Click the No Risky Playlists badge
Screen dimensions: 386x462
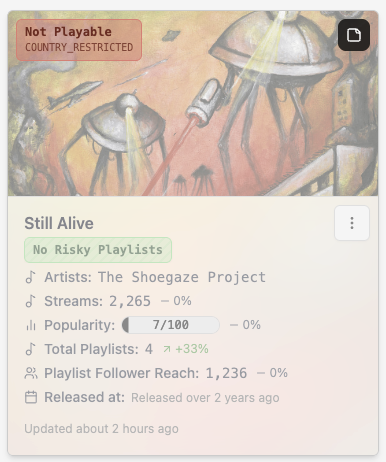pyautogui.click(x=98, y=250)
